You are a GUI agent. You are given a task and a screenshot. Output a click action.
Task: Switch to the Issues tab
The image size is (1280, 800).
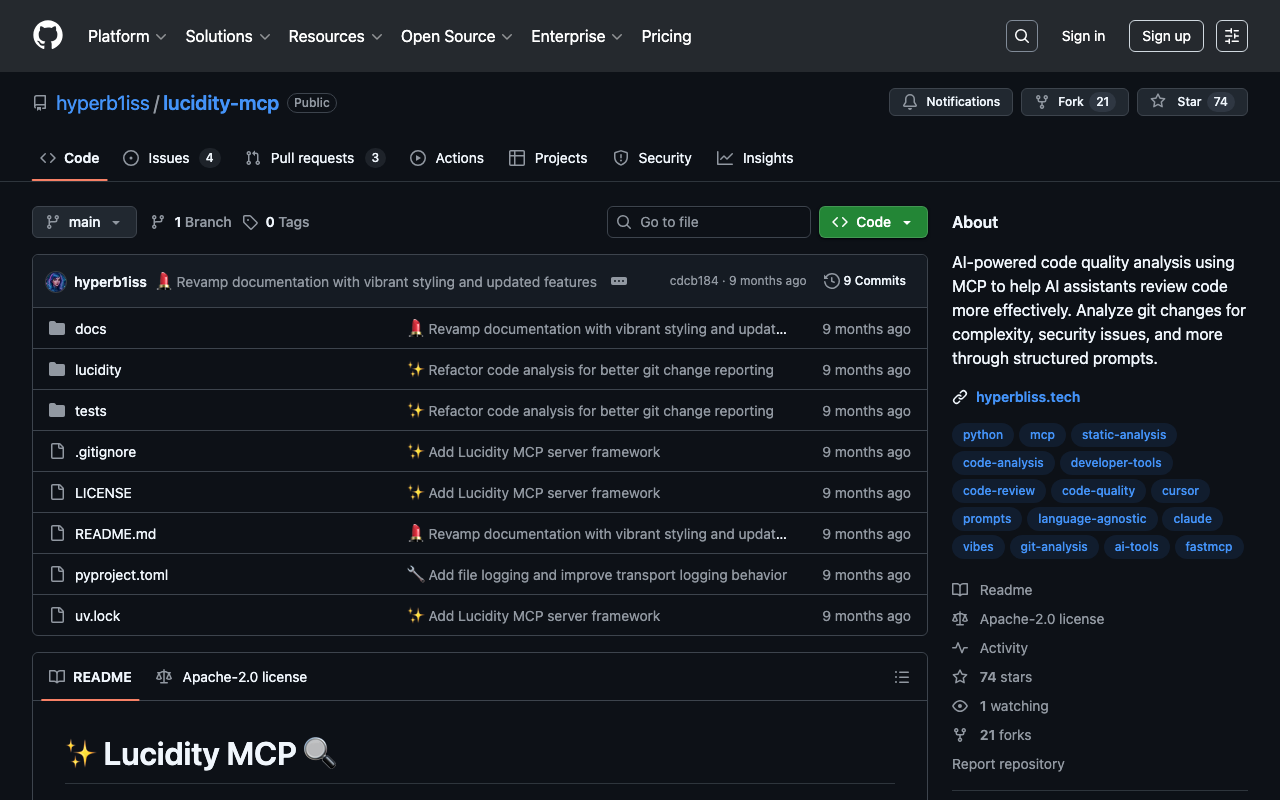click(169, 158)
